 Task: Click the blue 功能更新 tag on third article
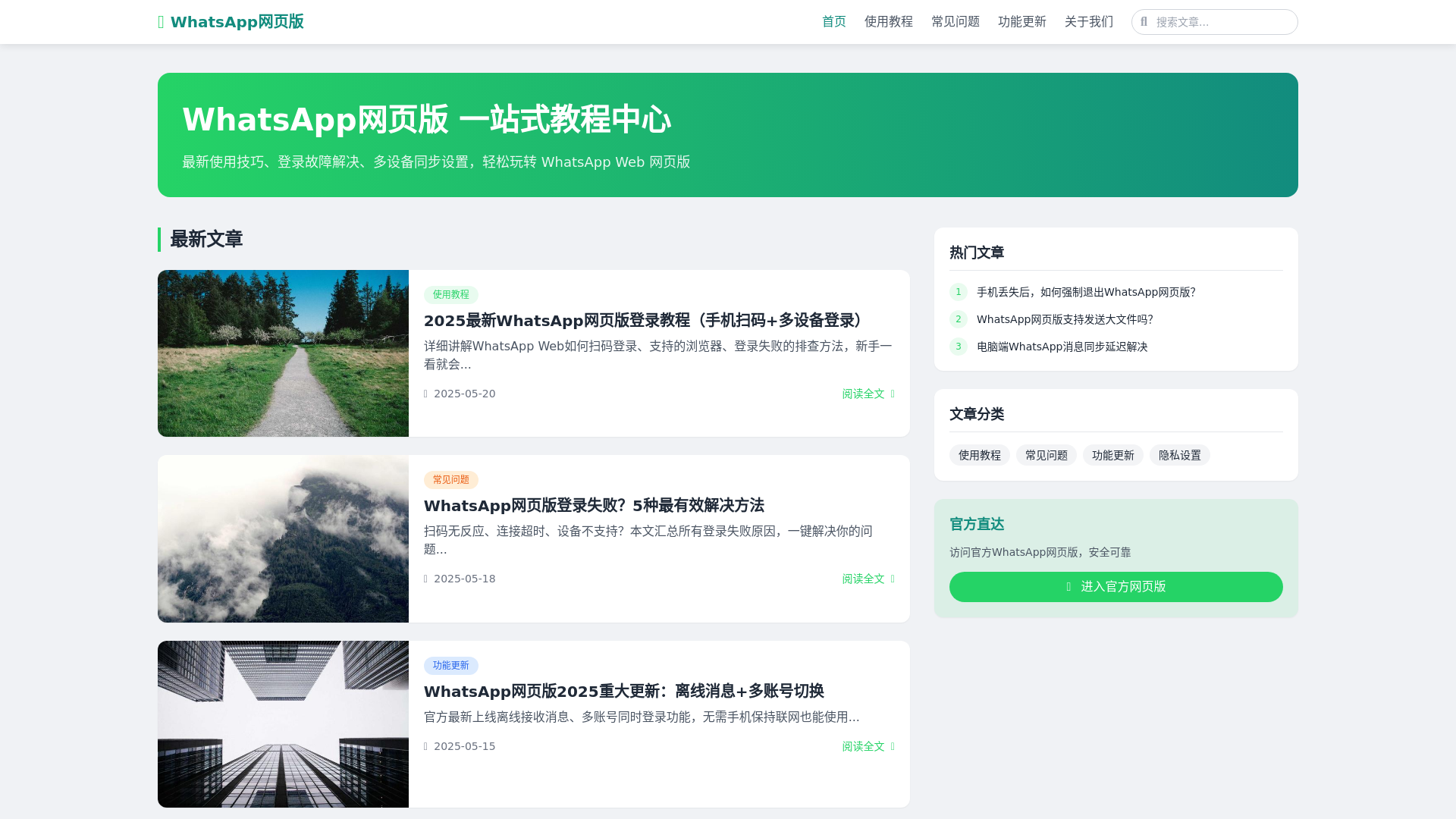point(450,665)
